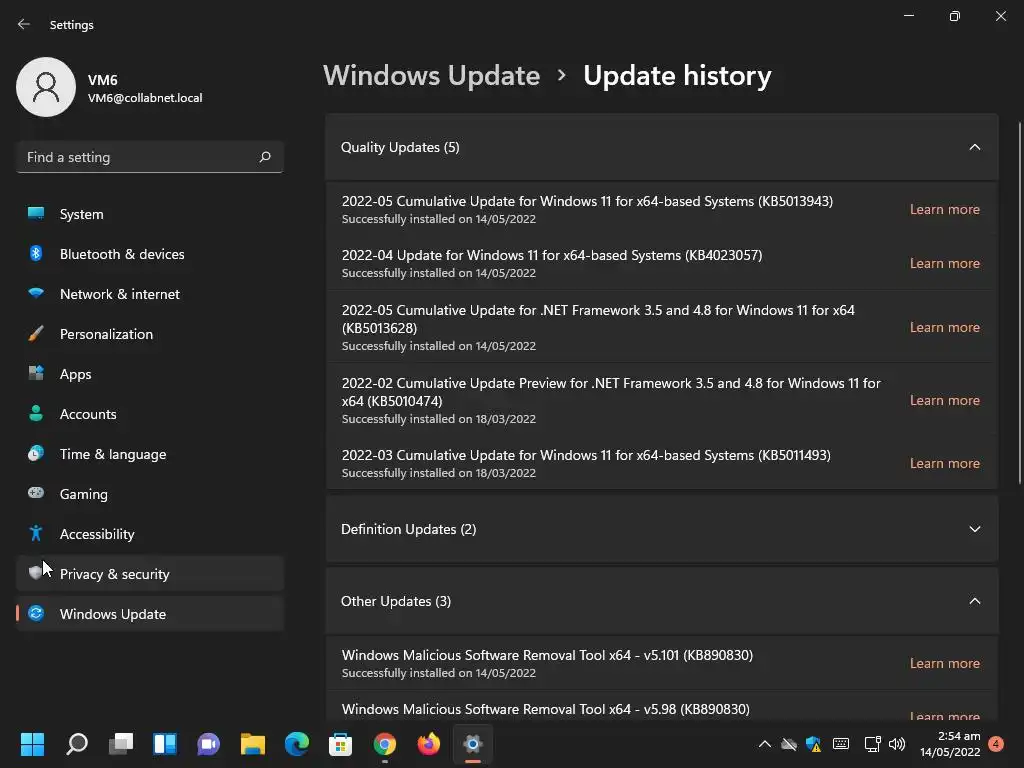Launch Google Chrome from the taskbar
This screenshot has width=1024, height=768.
tap(385, 744)
